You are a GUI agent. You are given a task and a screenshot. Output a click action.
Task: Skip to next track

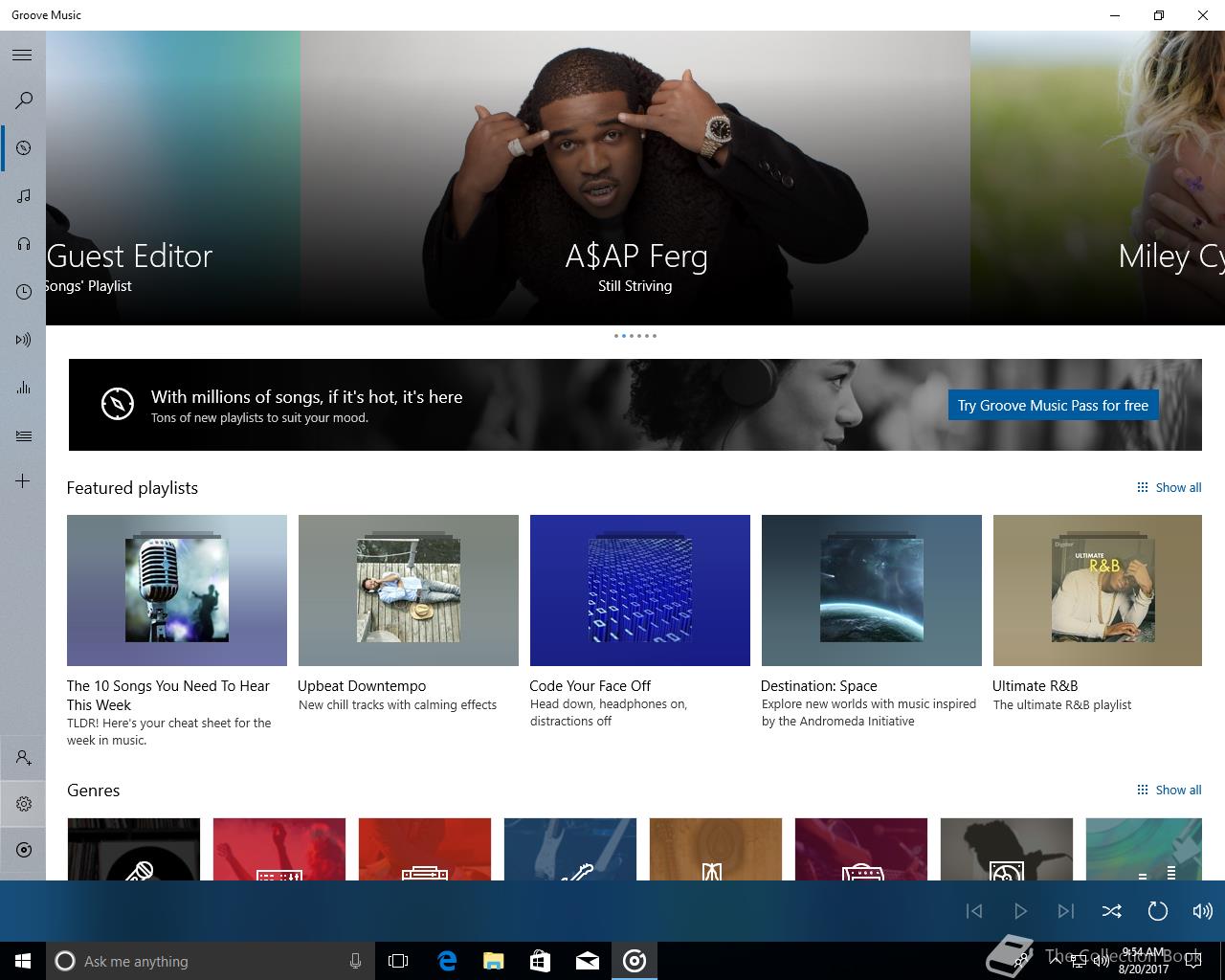pyautogui.click(x=1065, y=911)
